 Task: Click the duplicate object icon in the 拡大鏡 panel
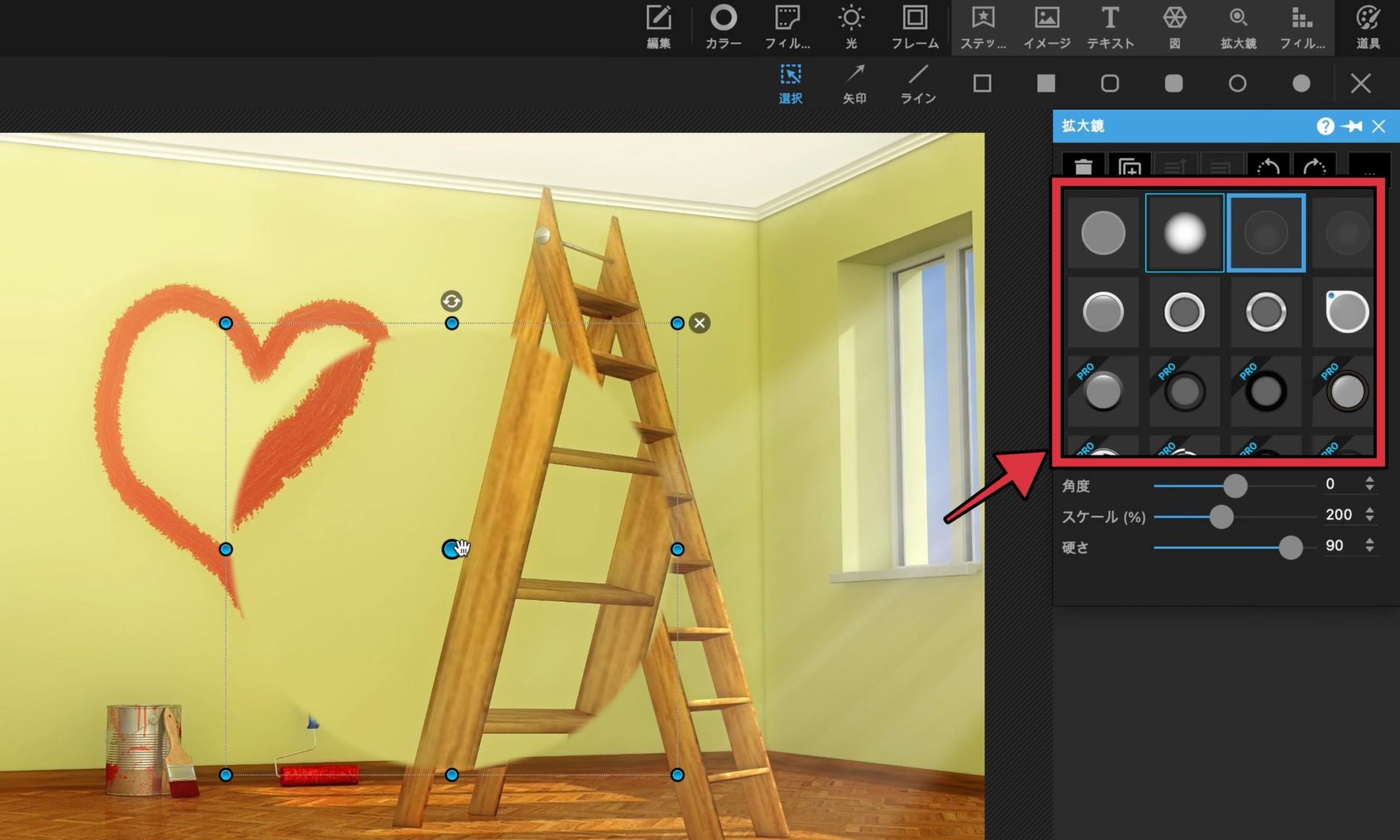(1129, 167)
